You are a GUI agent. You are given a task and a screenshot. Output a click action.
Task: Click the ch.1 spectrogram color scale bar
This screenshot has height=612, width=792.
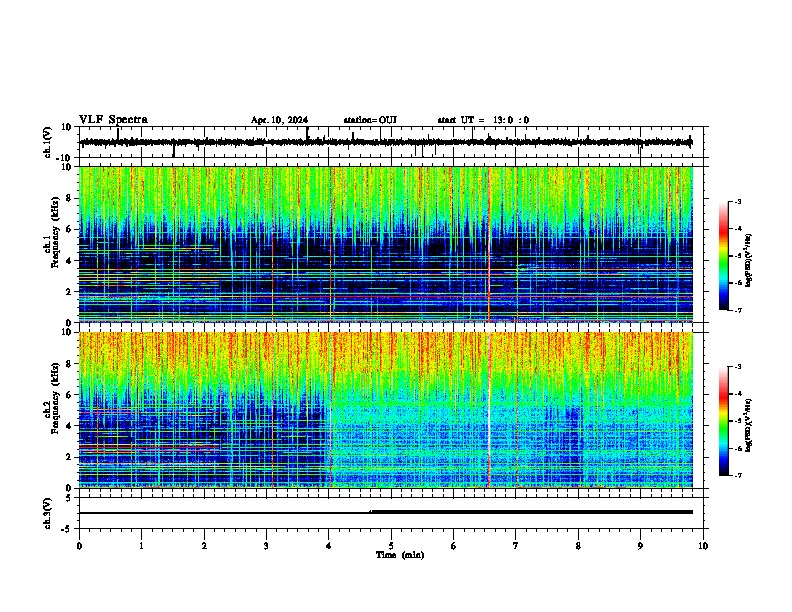pos(724,256)
